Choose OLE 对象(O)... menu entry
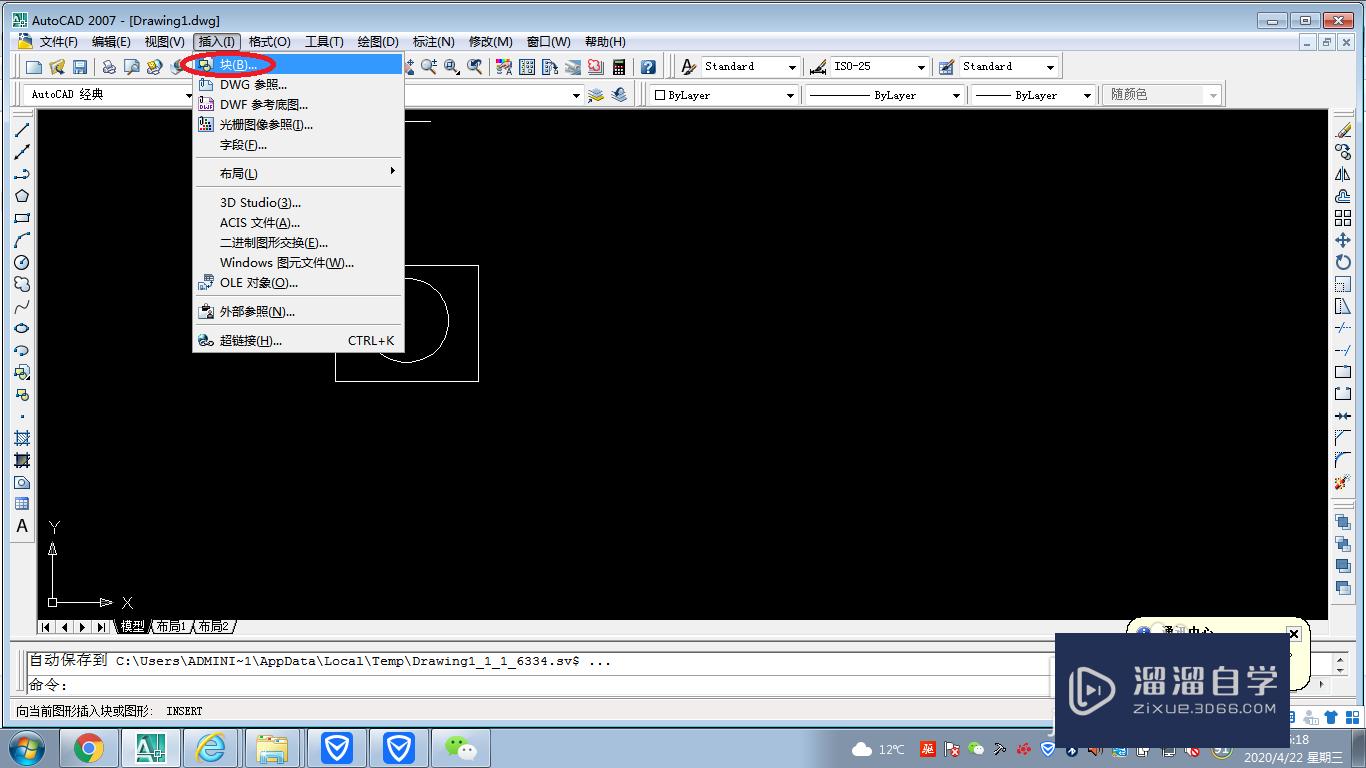Viewport: 1366px width, 768px height. pos(298,282)
